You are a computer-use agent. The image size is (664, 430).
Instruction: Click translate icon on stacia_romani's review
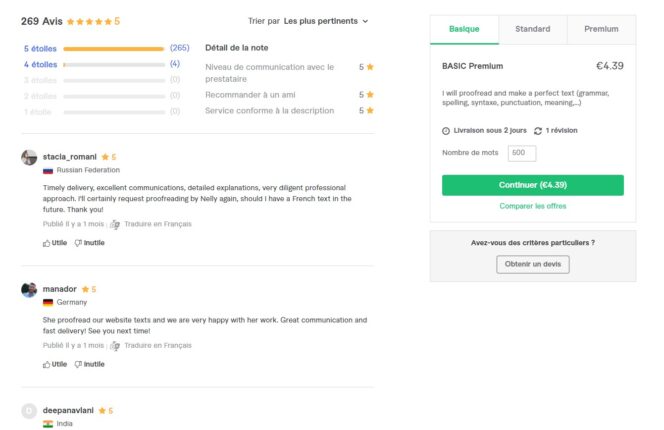115,224
